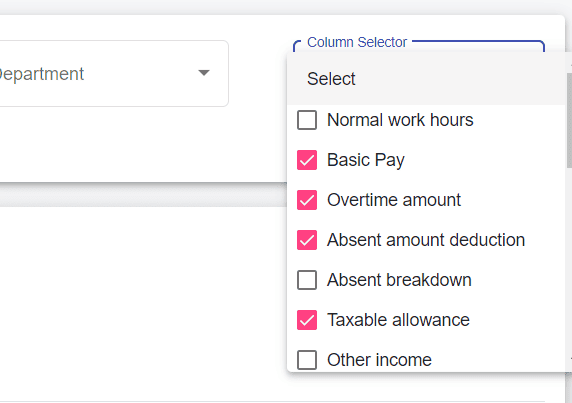
Task: Click the Other income label text
Action: click(x=379, y=360)
